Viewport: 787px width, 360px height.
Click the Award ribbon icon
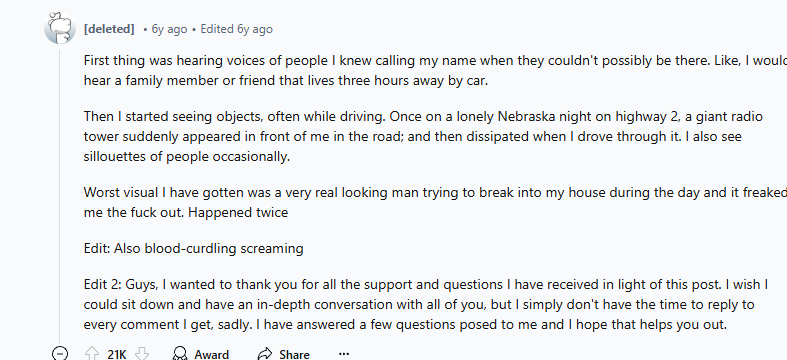180,354
